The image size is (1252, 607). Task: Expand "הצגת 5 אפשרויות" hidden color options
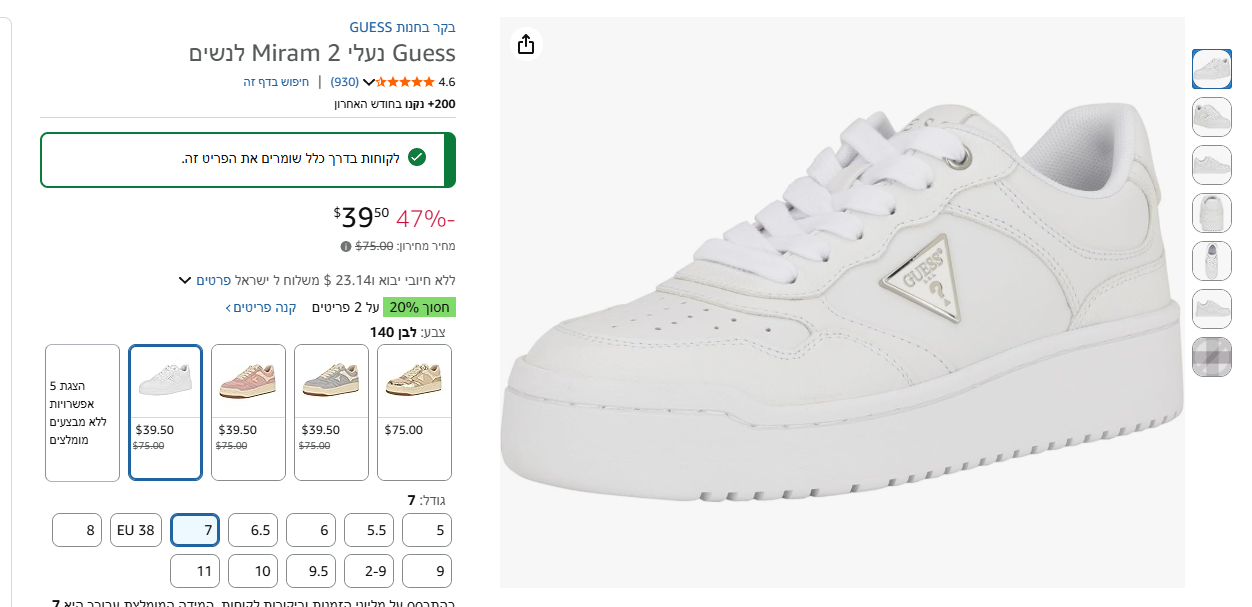point(82,412)
